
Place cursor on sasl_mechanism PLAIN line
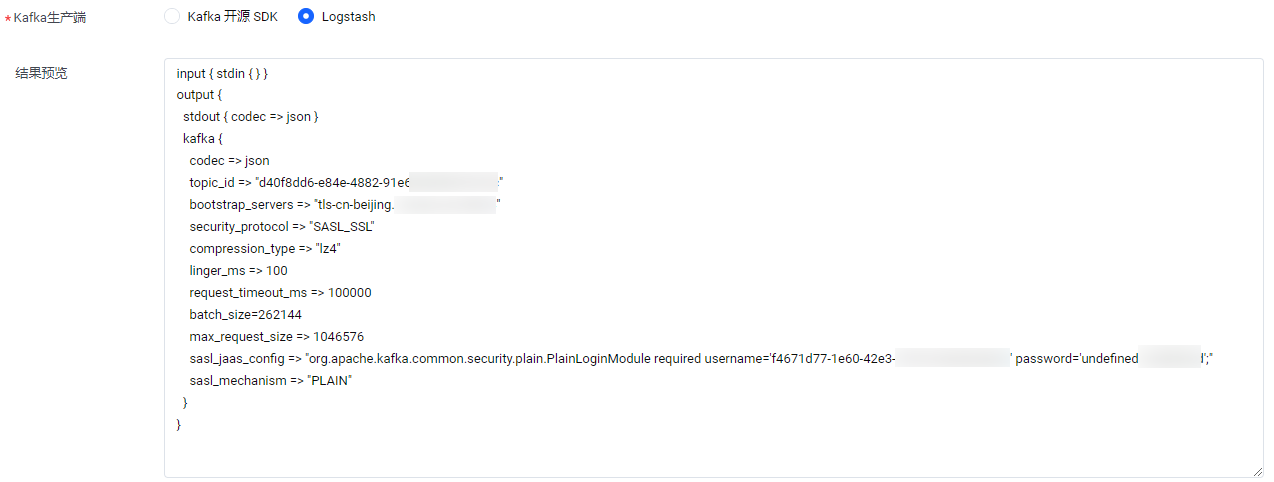click(271, 381)
